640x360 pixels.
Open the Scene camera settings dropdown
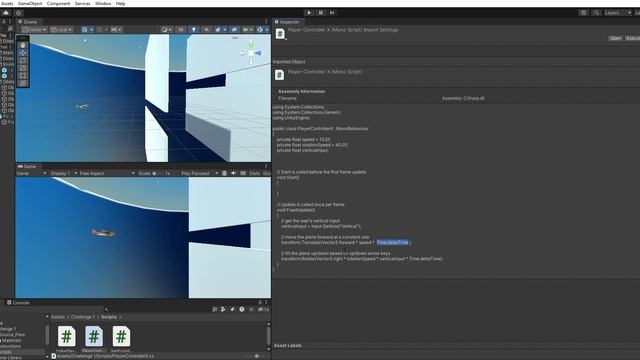click(x=247, y=29)
